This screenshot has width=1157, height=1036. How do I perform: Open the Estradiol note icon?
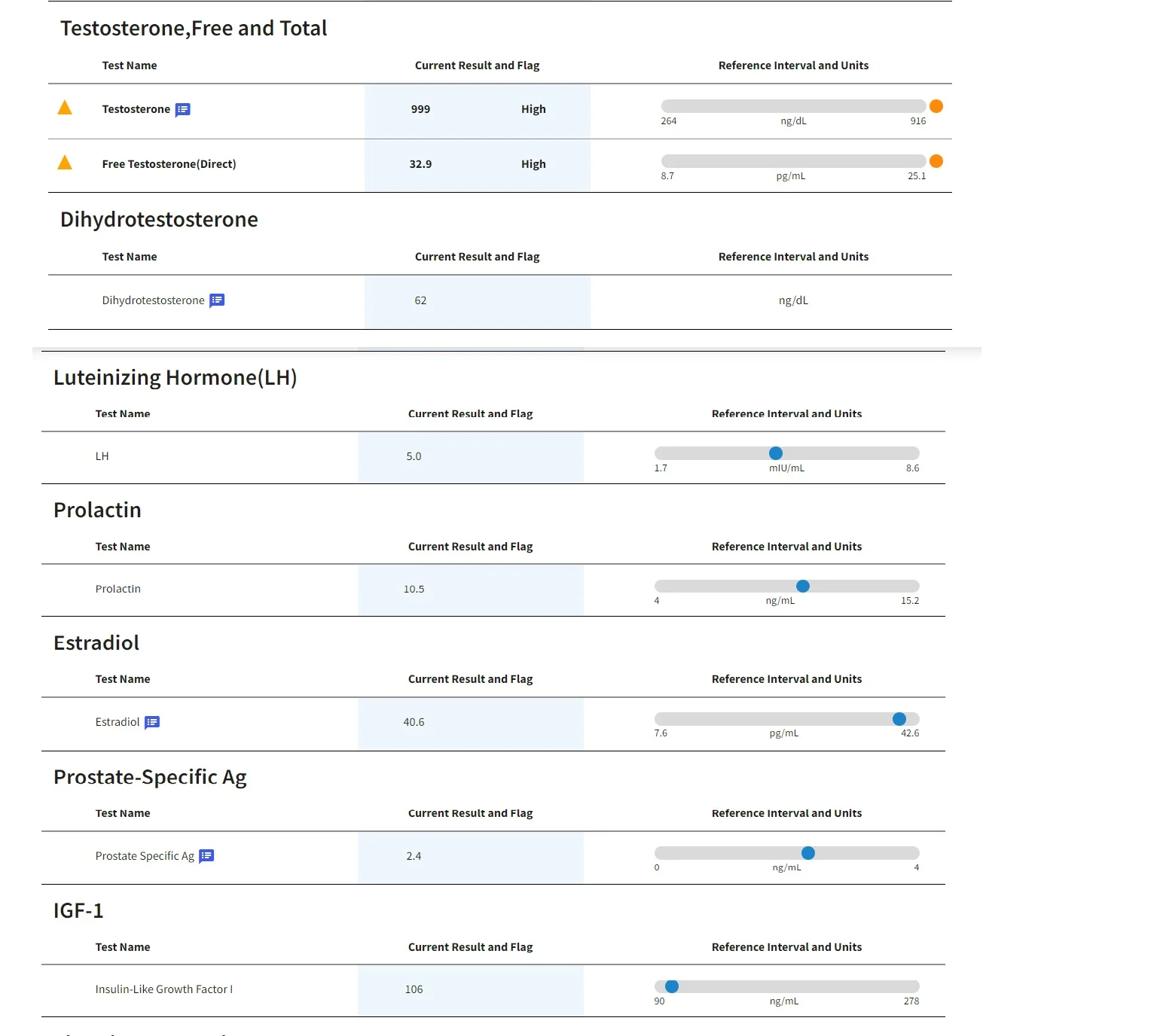(x=152, y=722)
